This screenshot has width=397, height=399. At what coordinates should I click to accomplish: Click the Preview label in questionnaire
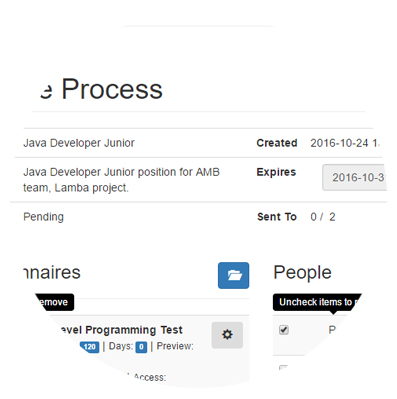(x=175, y=346)
